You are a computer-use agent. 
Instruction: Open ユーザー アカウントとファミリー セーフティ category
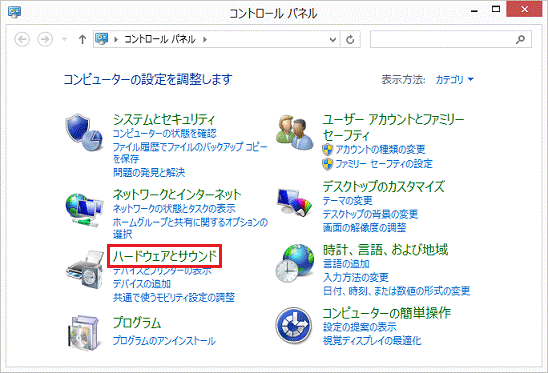pos(393,127)
